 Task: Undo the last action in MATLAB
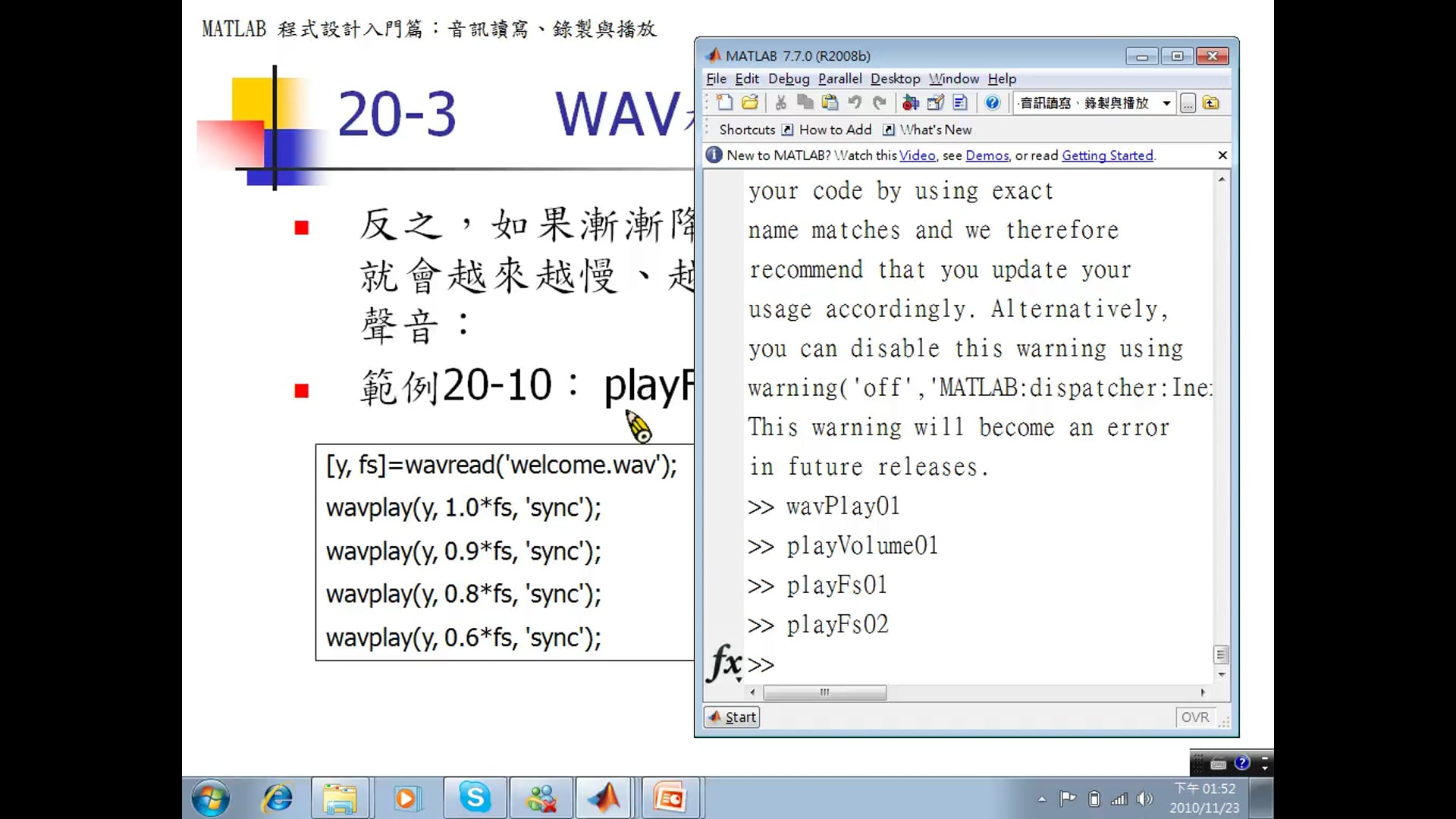pyautogui.click(x=855, y=102)
